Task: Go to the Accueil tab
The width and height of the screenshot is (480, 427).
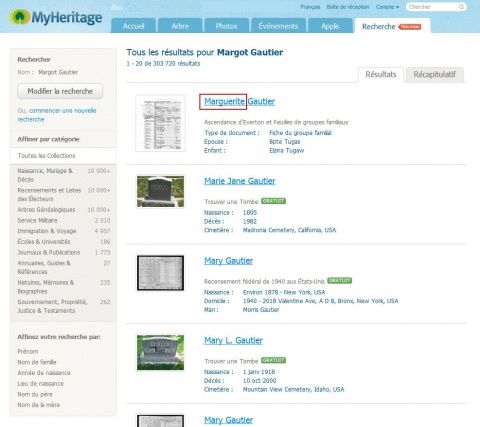Action: pos(133,26)
